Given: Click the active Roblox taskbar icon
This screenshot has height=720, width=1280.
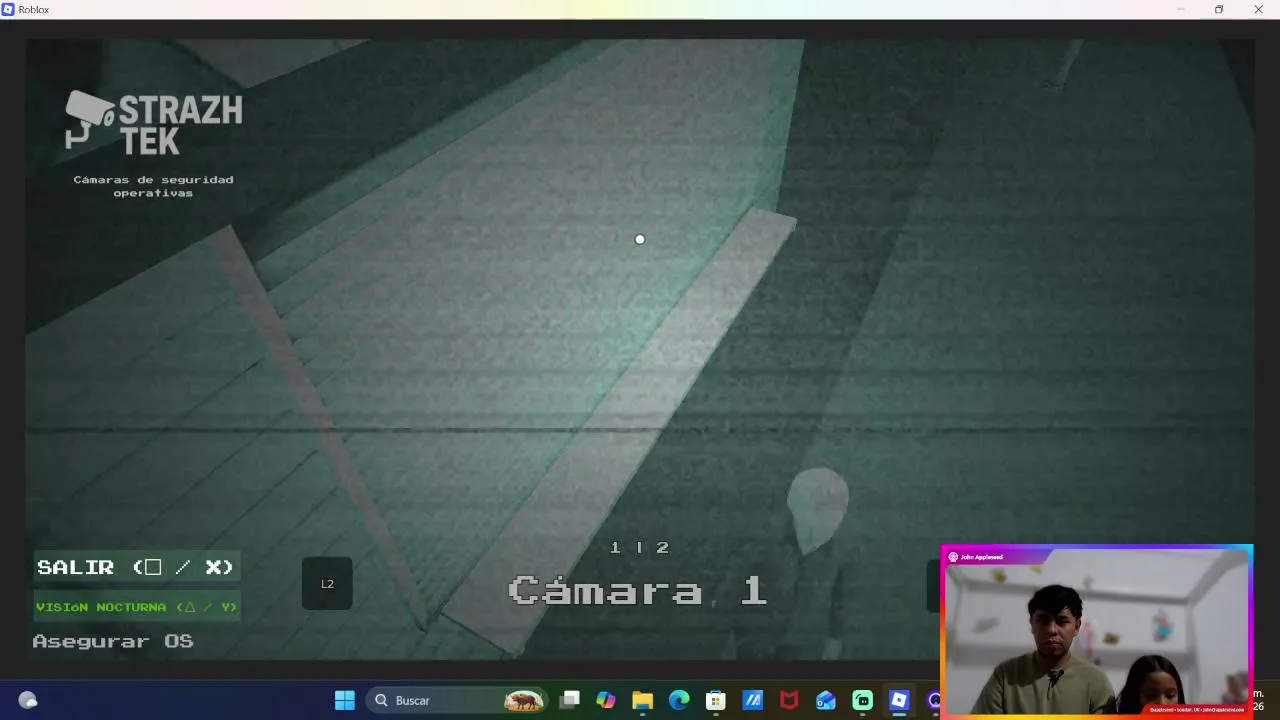Looking at the screenshot, I should (899, 700).
